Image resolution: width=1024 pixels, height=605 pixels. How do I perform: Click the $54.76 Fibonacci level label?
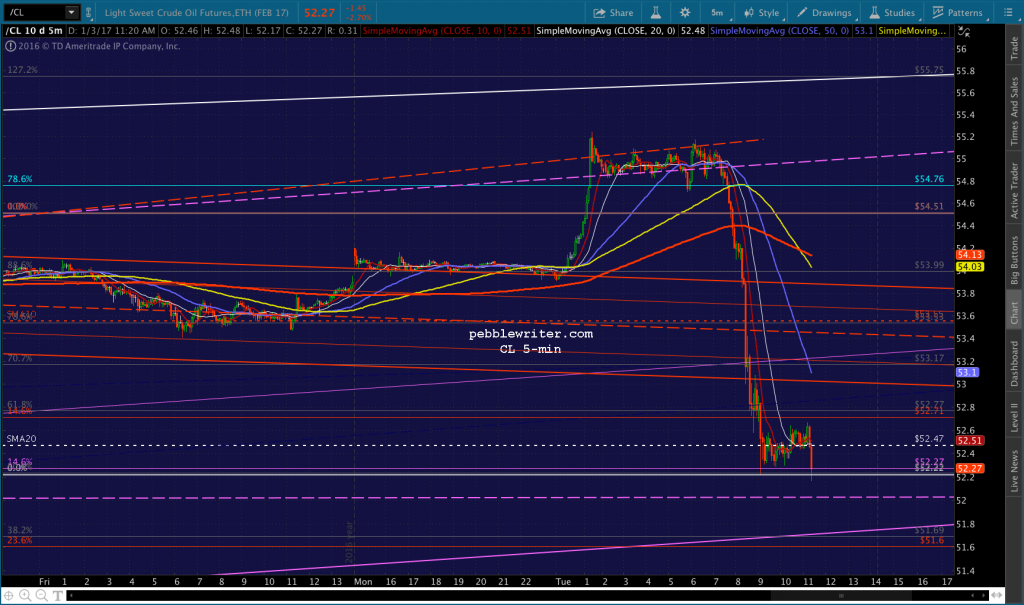[x=929, y=179]
